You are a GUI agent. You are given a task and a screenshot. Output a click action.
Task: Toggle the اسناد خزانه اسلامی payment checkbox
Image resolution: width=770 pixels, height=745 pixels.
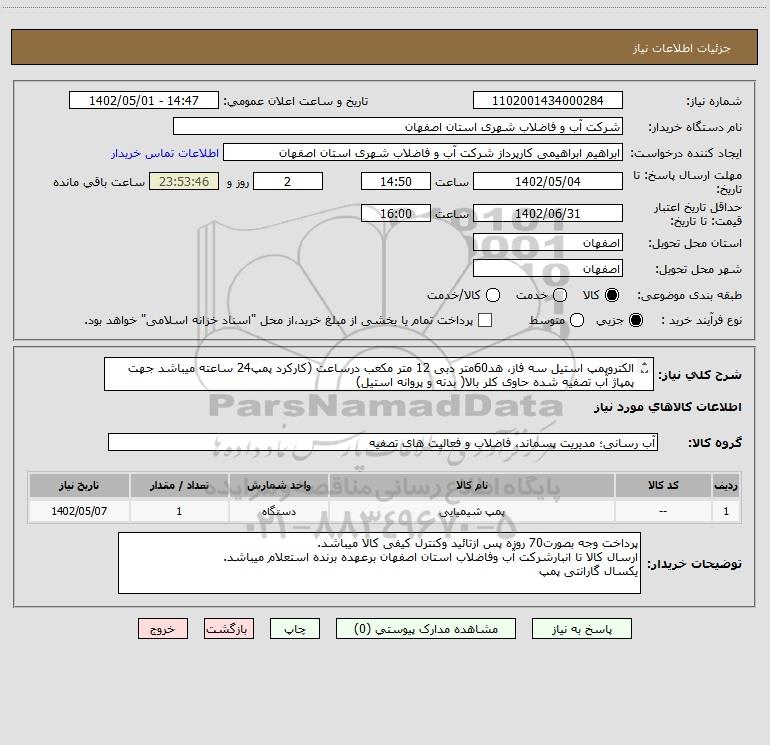[485, 320]
